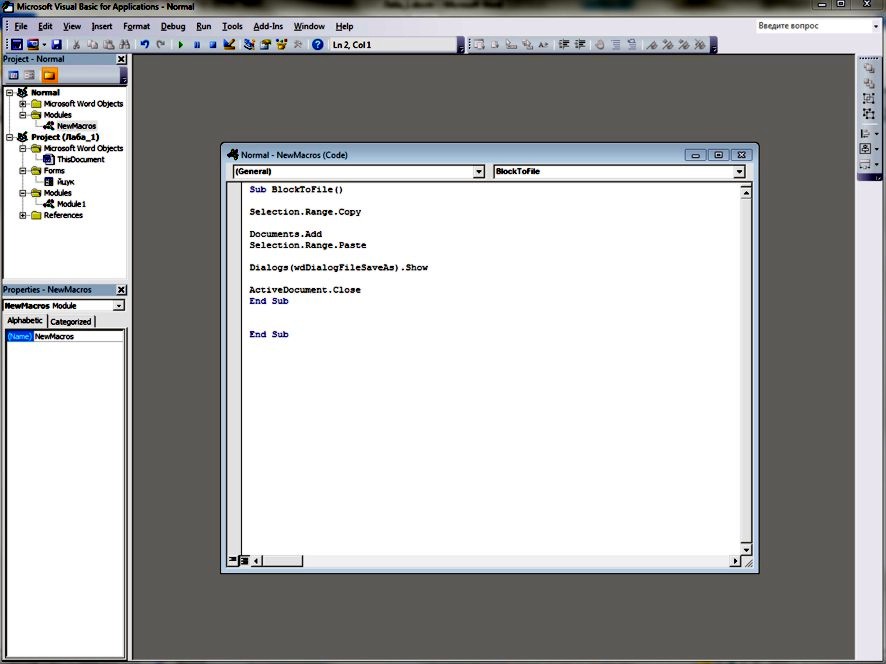
Task: Click the Break pause icon
Action: 197,44
